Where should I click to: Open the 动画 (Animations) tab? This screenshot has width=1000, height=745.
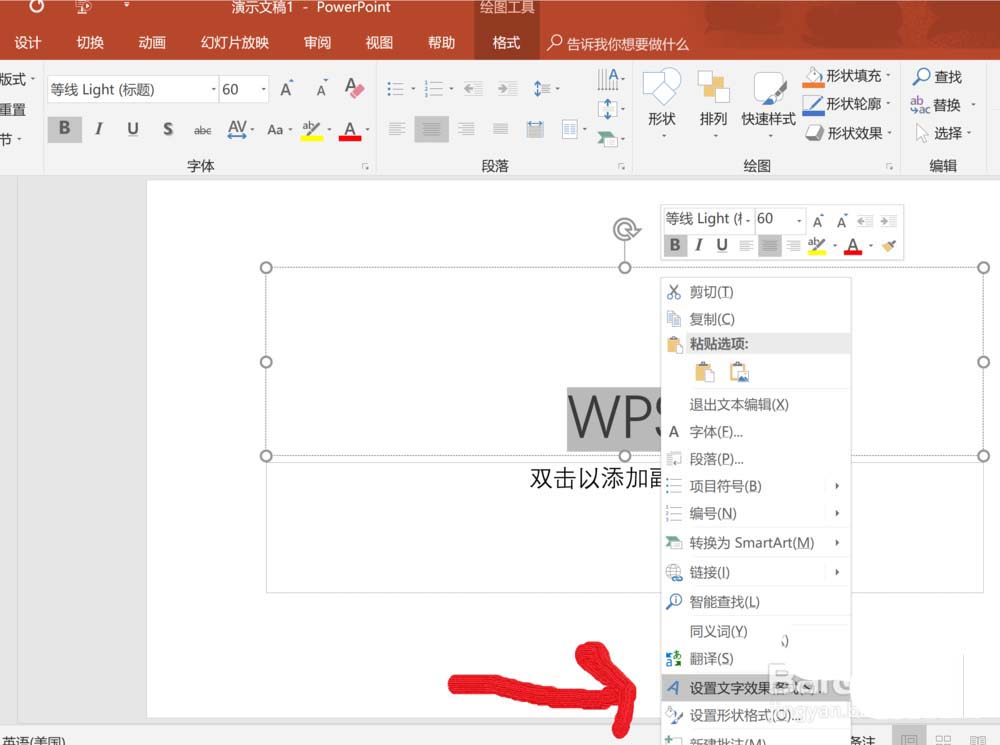[152, 43]
